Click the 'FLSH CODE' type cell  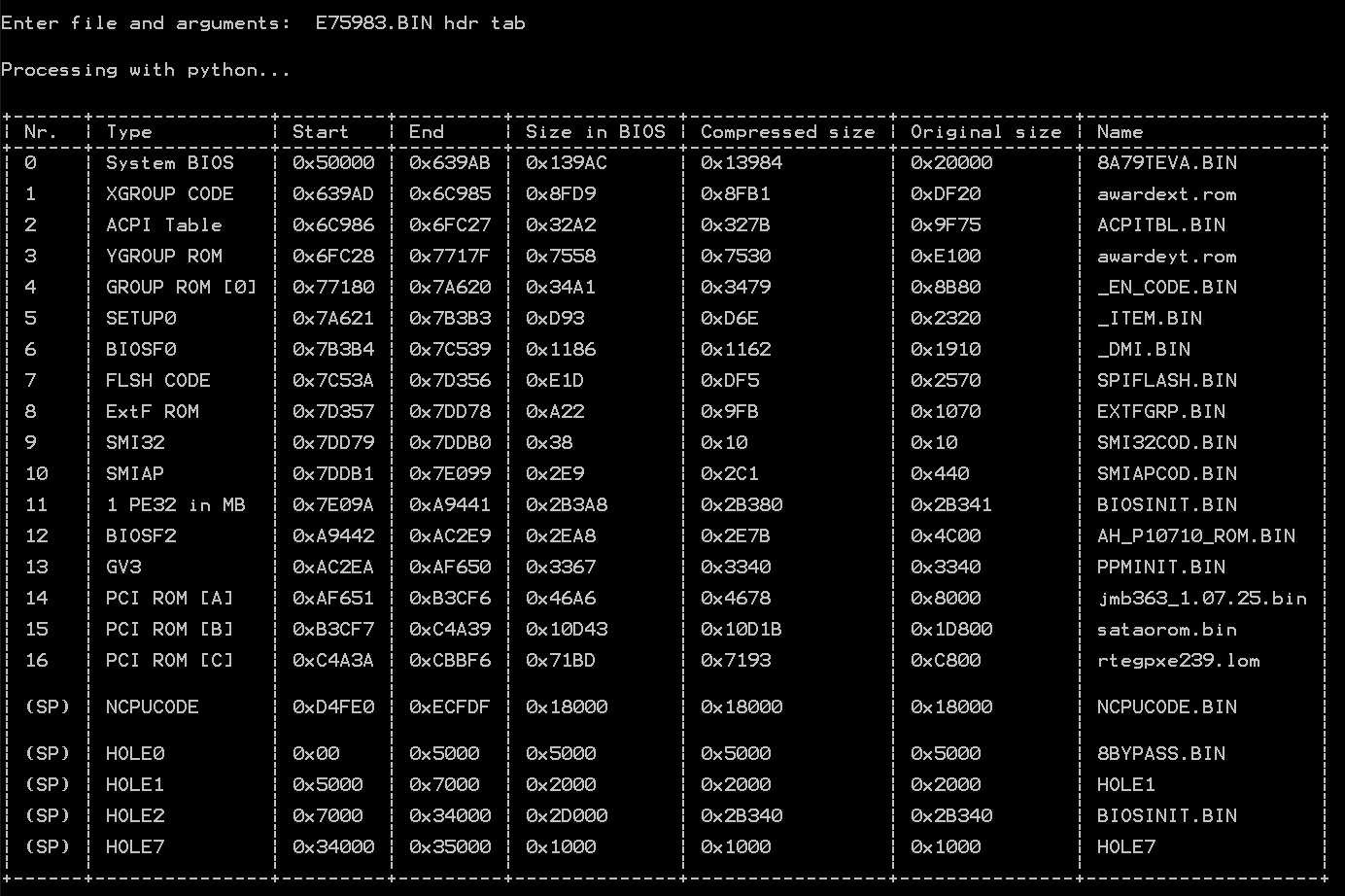158,381
